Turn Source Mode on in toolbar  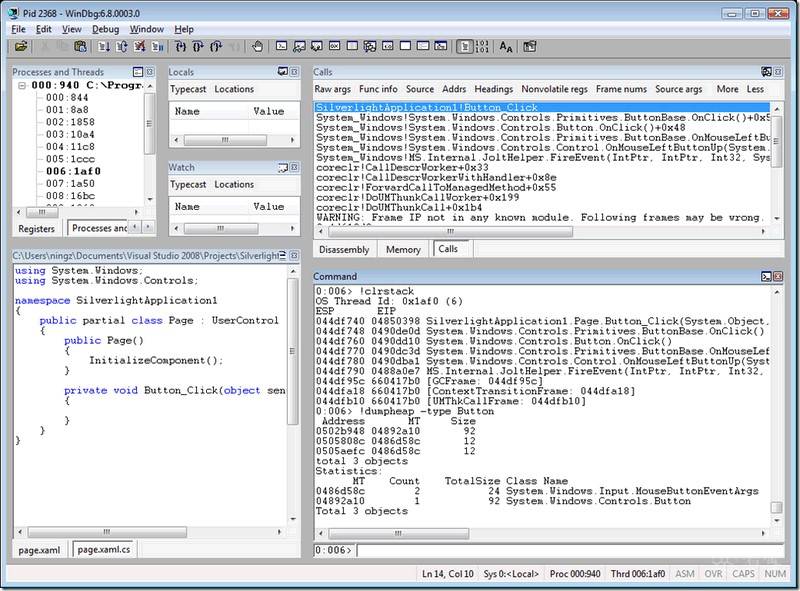coord(464,47)
